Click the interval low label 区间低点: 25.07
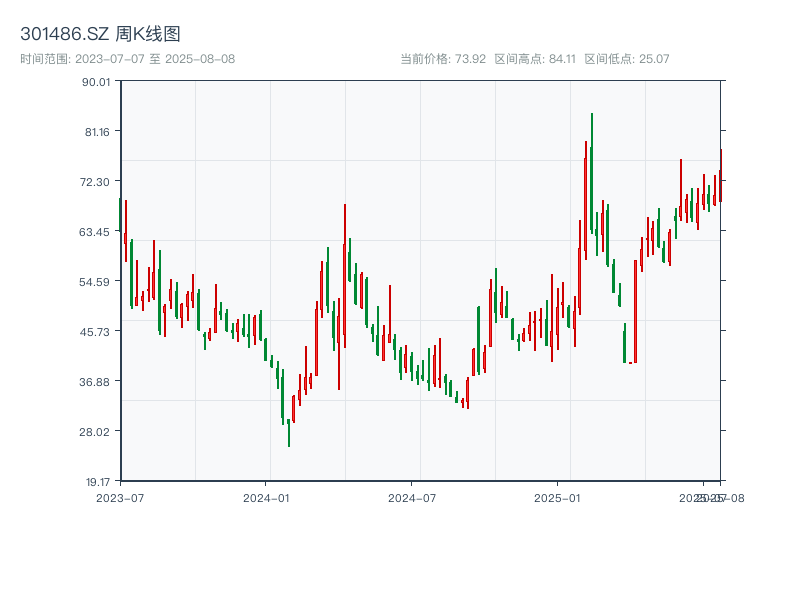800x600 pixels. click(x=627, y=59)
